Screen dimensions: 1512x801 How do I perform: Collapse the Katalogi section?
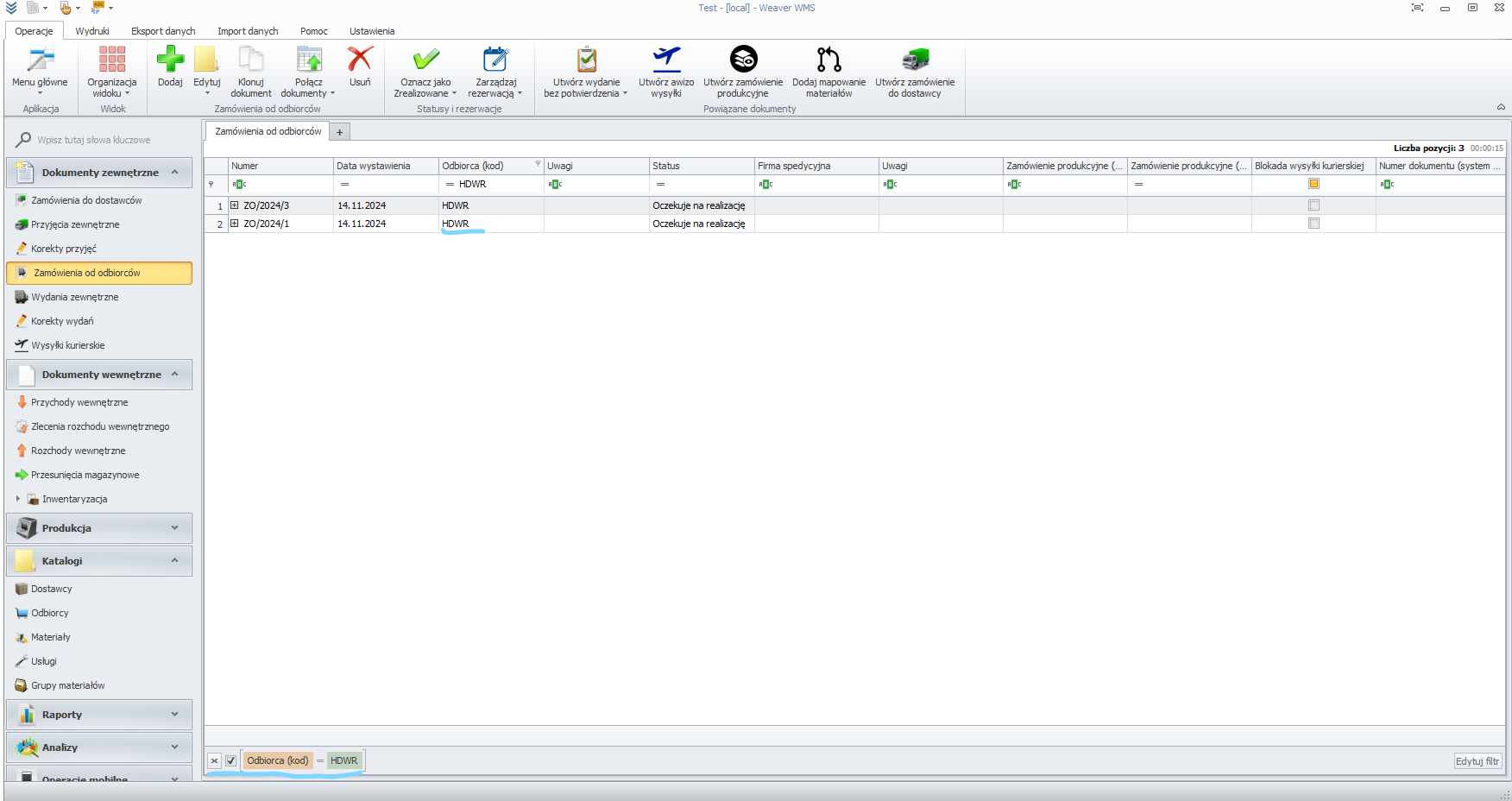click(x=175, y=560)
